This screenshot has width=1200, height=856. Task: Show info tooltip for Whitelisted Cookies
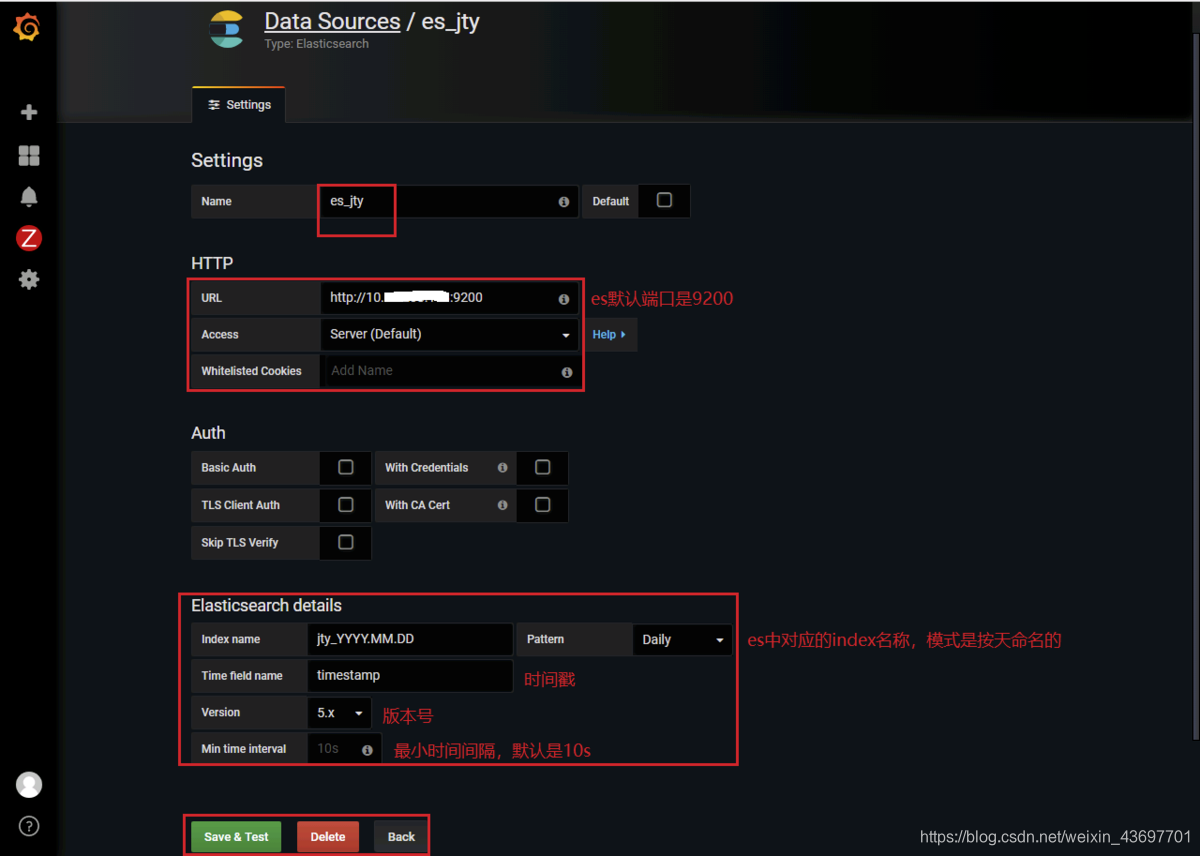(x=567, y=372)
